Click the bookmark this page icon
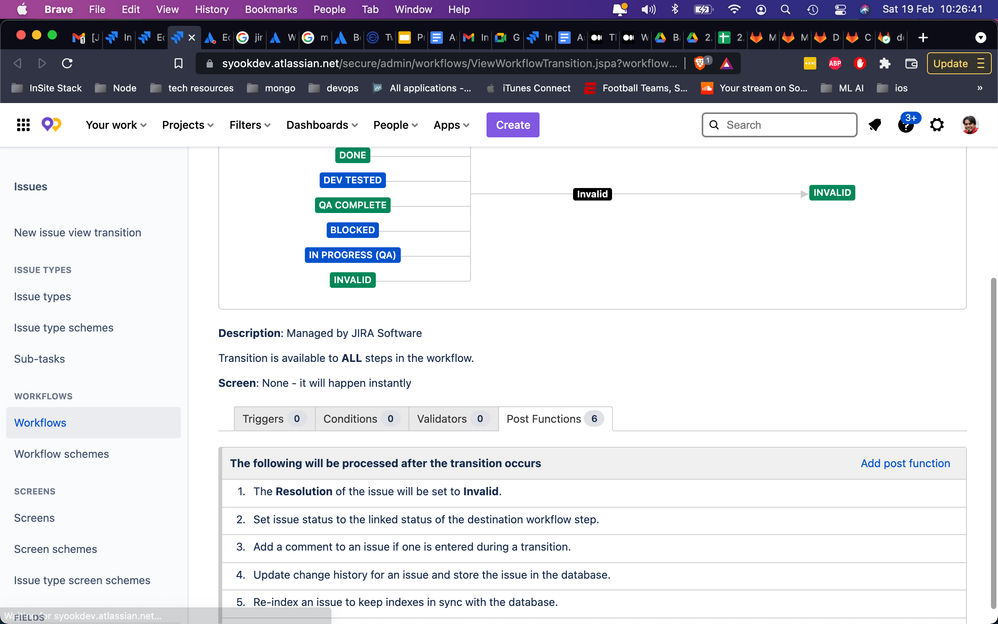Screen dimensions: 998x624 178,63
